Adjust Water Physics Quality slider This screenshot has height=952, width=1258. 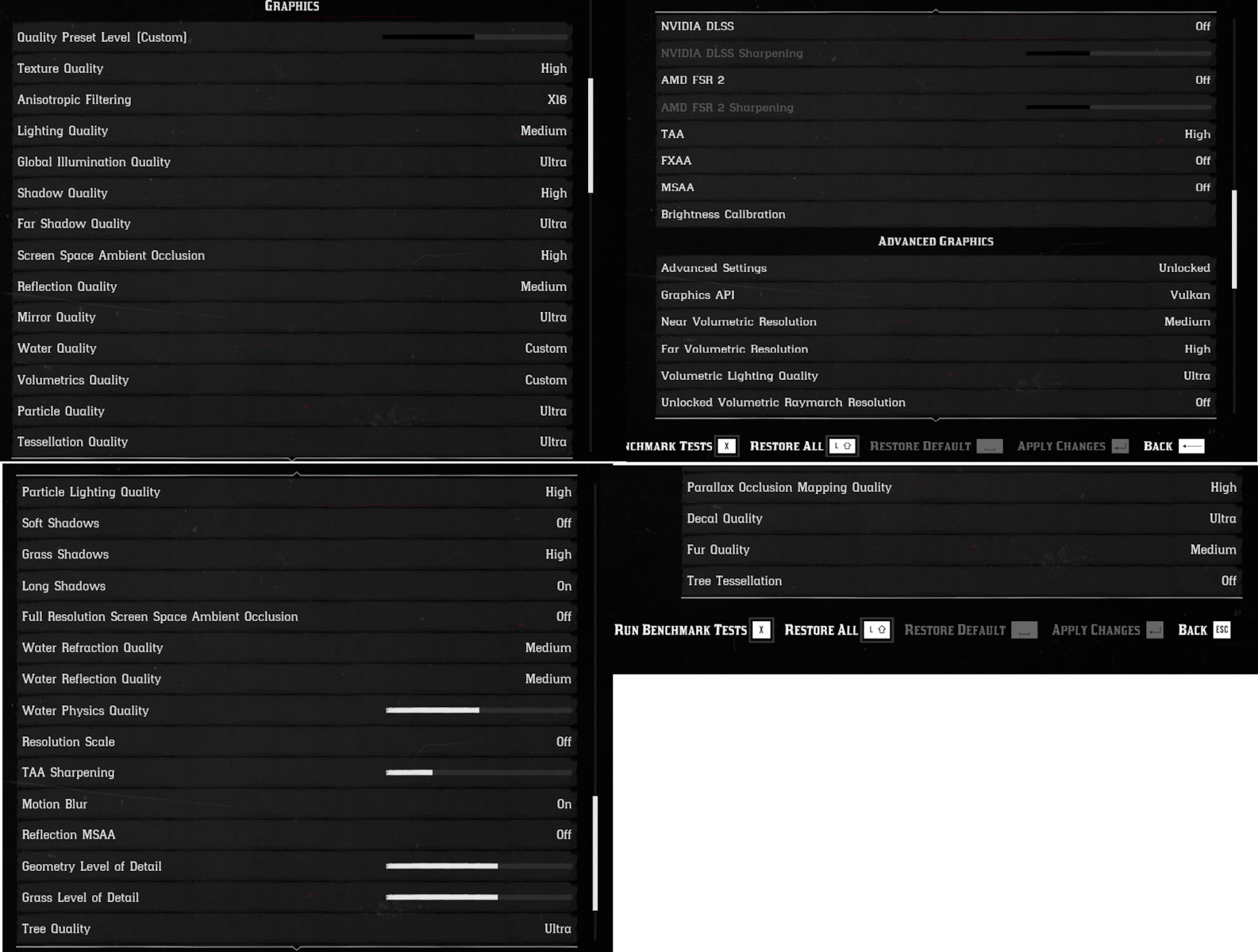click(x=479, y=711)
